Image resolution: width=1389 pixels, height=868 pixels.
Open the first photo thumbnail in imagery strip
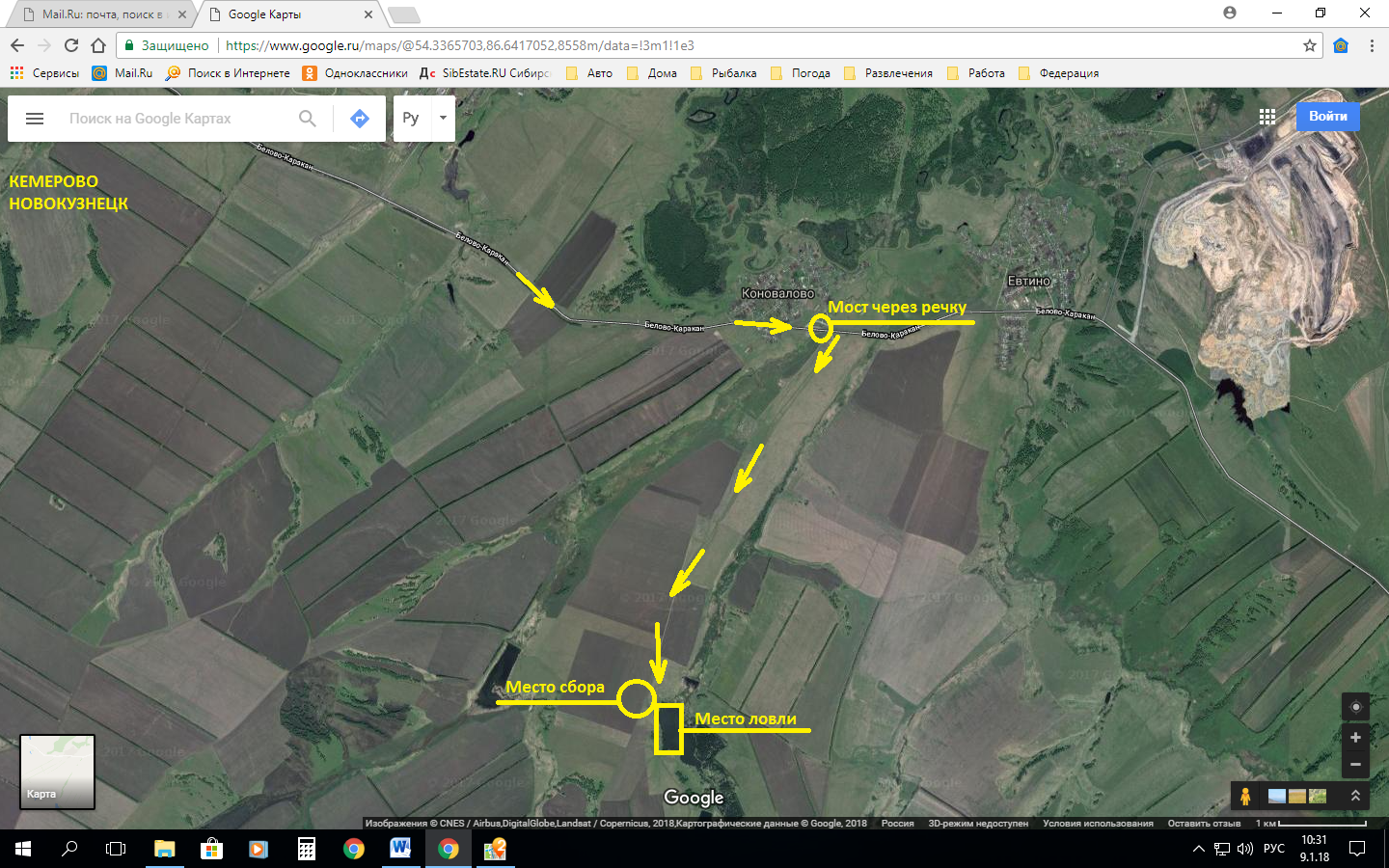(1276, 796)
